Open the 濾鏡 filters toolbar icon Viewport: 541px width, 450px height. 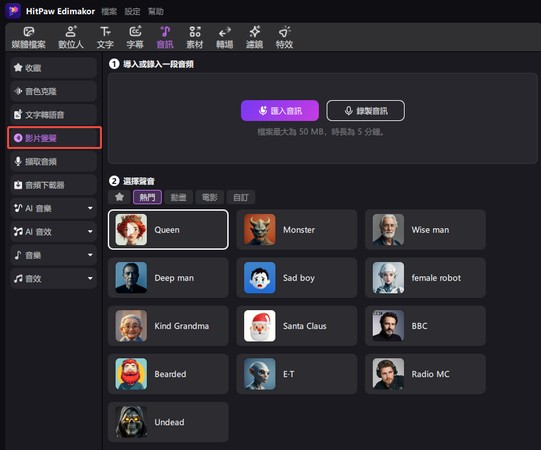(x=254, y=37)
